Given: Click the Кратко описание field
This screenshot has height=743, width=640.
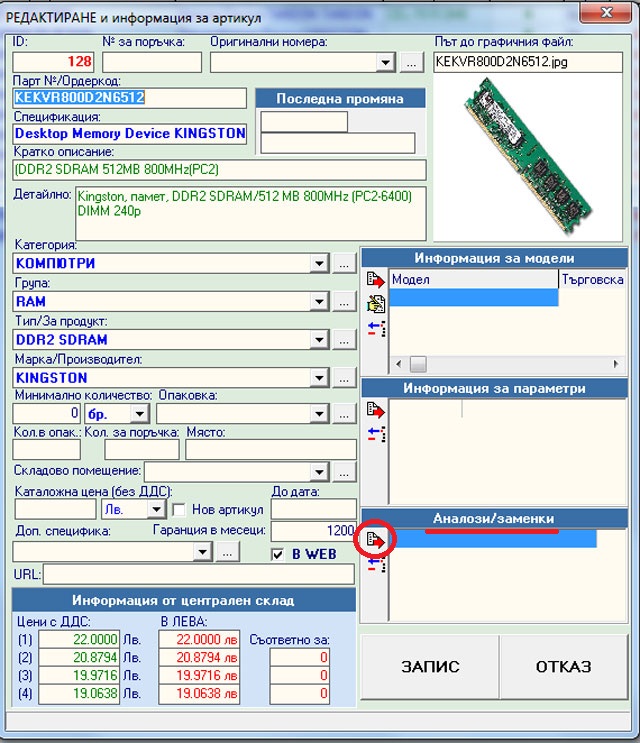Looking at the screenshot, I should [x=219, y=170].
